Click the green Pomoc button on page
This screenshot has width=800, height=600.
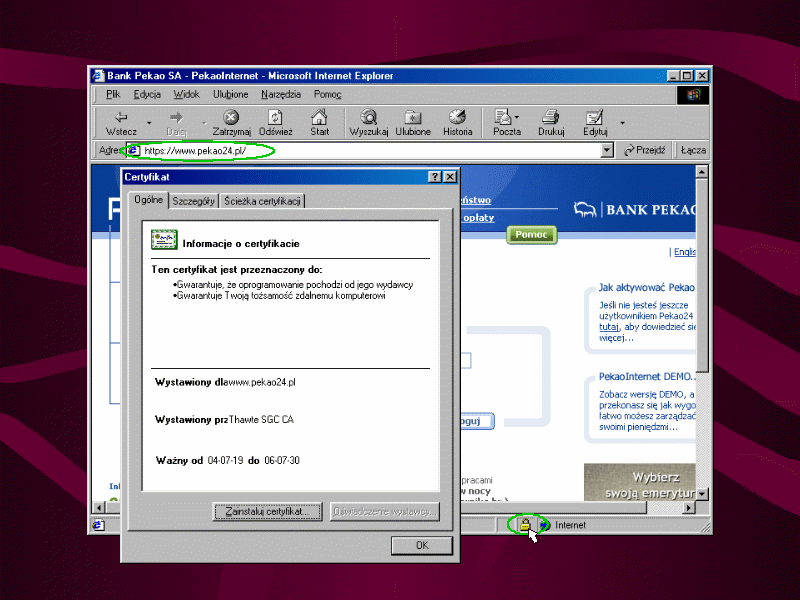click(531, 235)
